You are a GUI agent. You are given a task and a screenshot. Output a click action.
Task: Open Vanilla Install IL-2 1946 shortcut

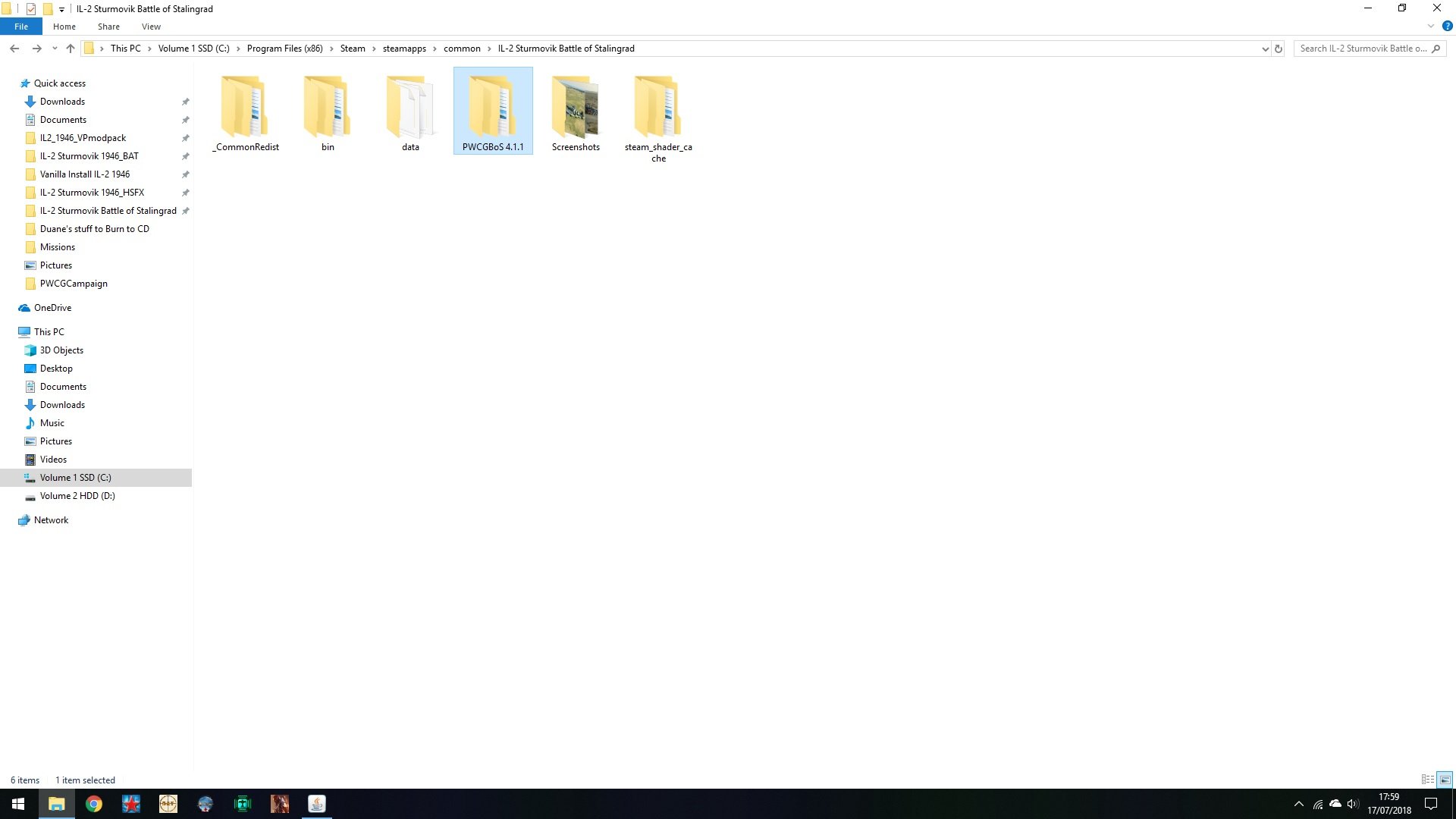[84, 174]
